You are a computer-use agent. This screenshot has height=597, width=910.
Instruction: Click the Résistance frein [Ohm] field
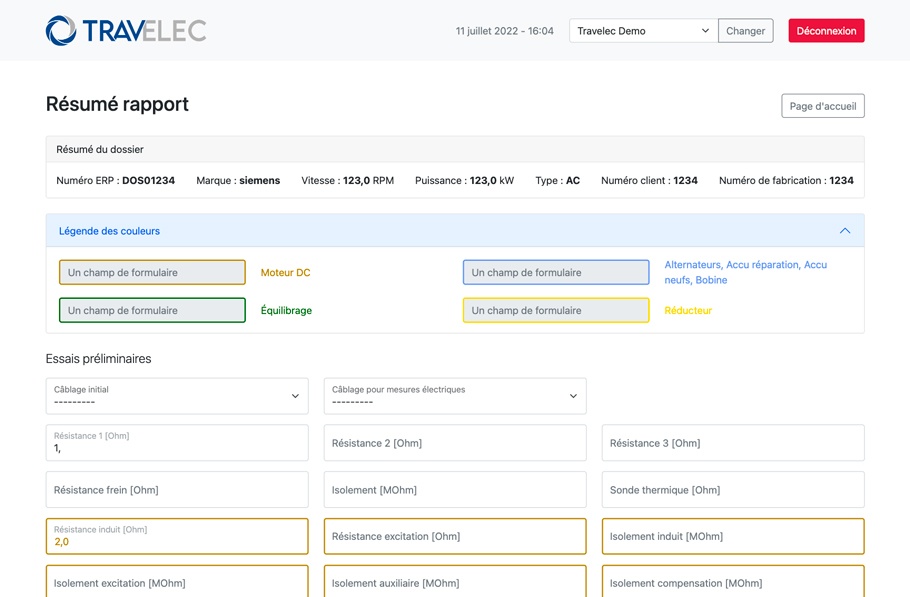(x=177, y=490)
